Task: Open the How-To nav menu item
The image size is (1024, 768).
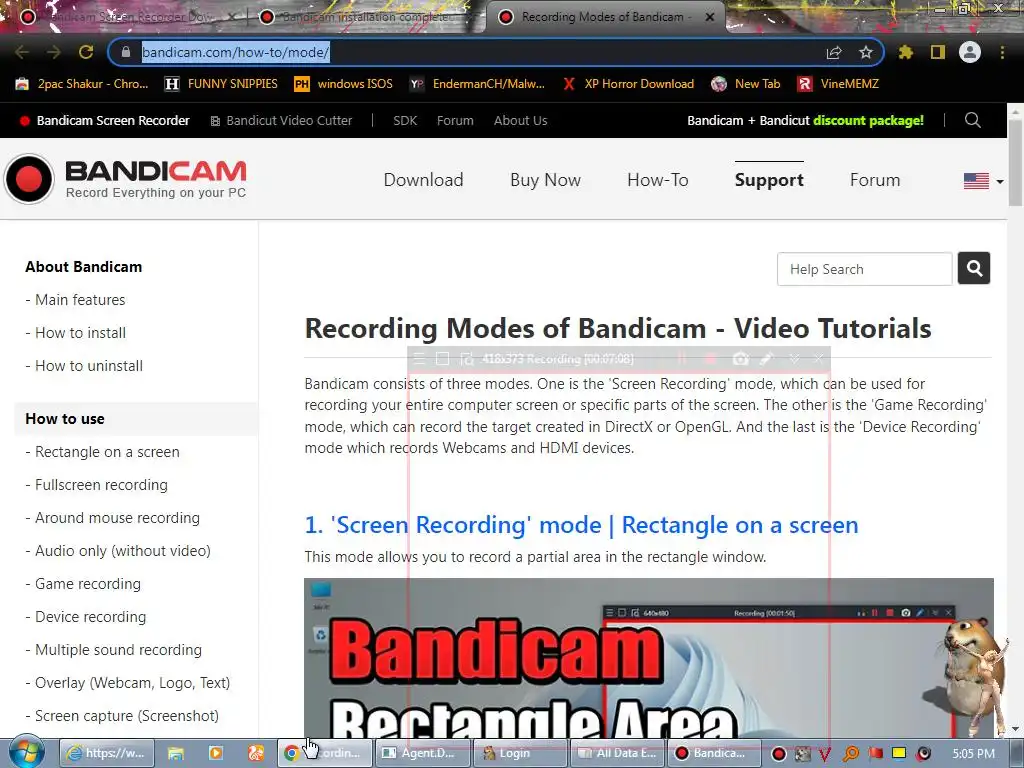Action: 658,180
